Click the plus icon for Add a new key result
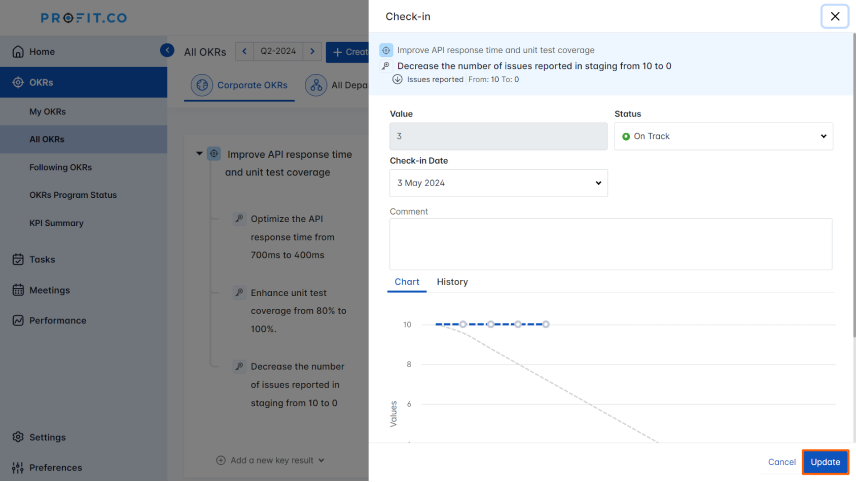The image size is (856, 482). point(221,460)
